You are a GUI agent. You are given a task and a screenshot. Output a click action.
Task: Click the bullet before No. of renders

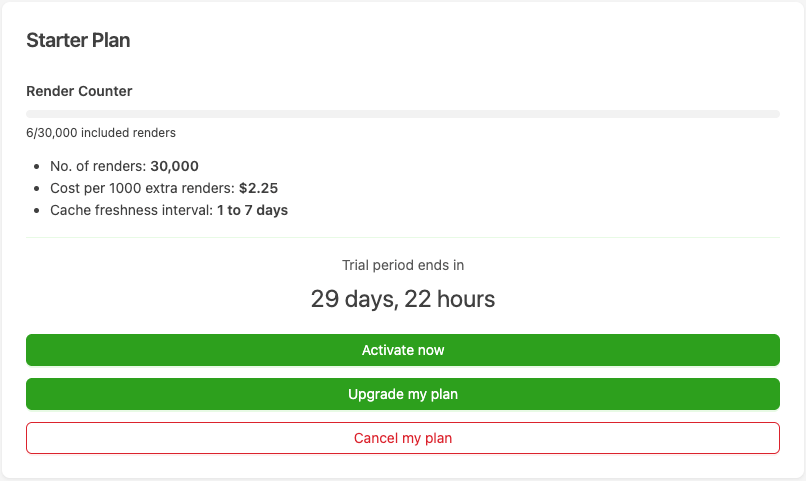[x=36, y=166]
